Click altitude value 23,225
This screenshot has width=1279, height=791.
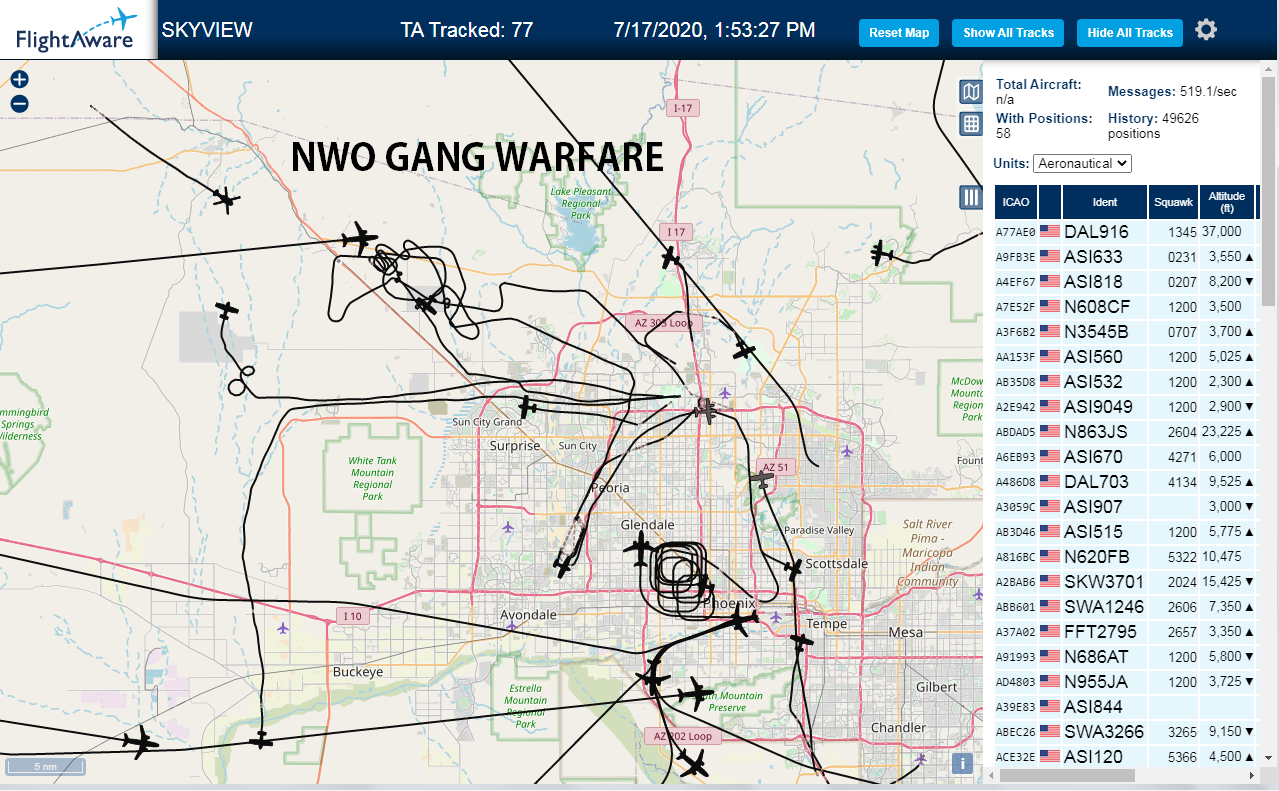click(1221, 432)
